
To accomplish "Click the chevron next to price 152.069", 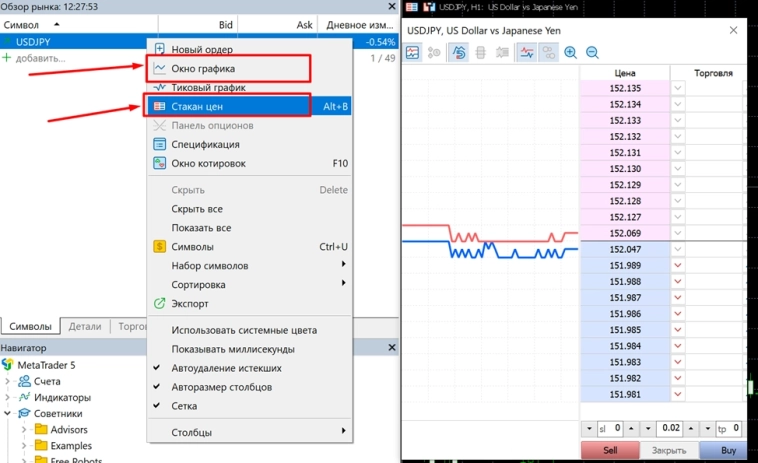I will [x=678, y=233].
